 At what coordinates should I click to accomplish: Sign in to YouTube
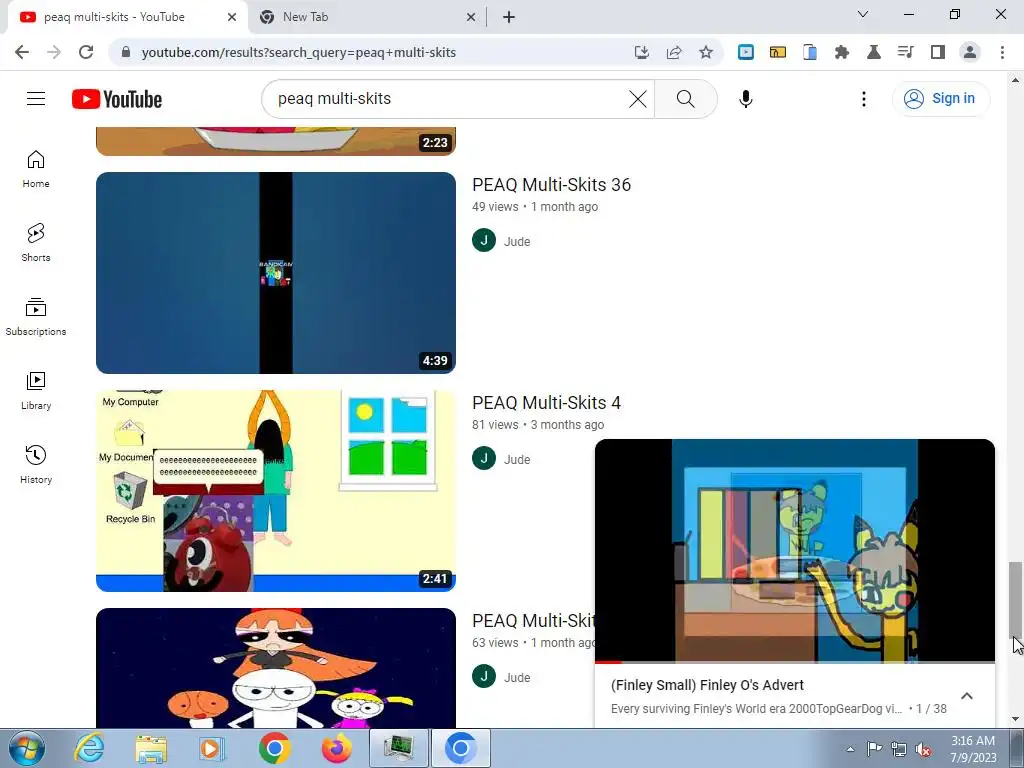point(940,99)
